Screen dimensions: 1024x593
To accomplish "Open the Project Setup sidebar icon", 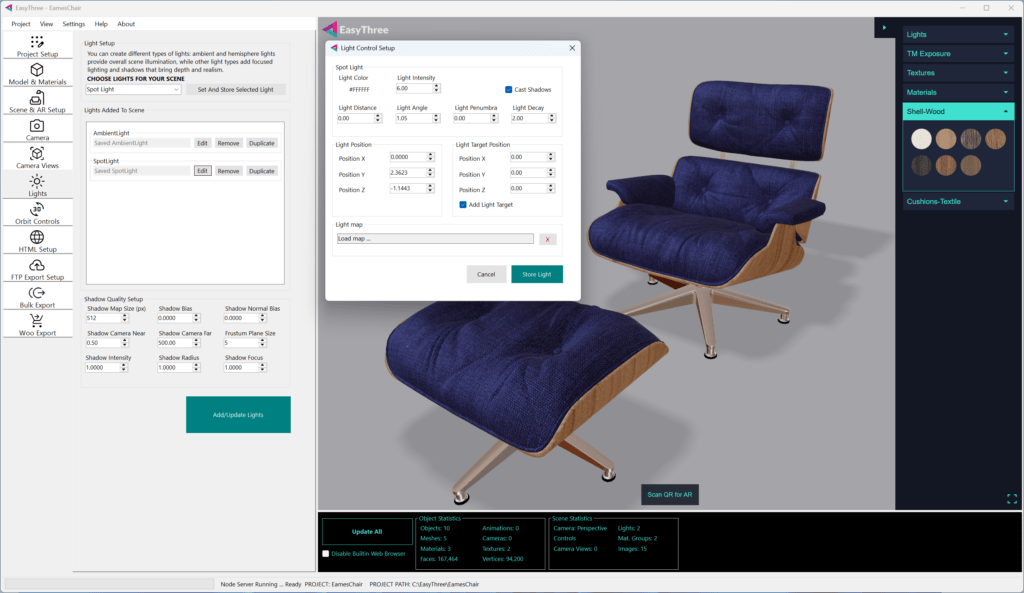I will click(37, 42).
